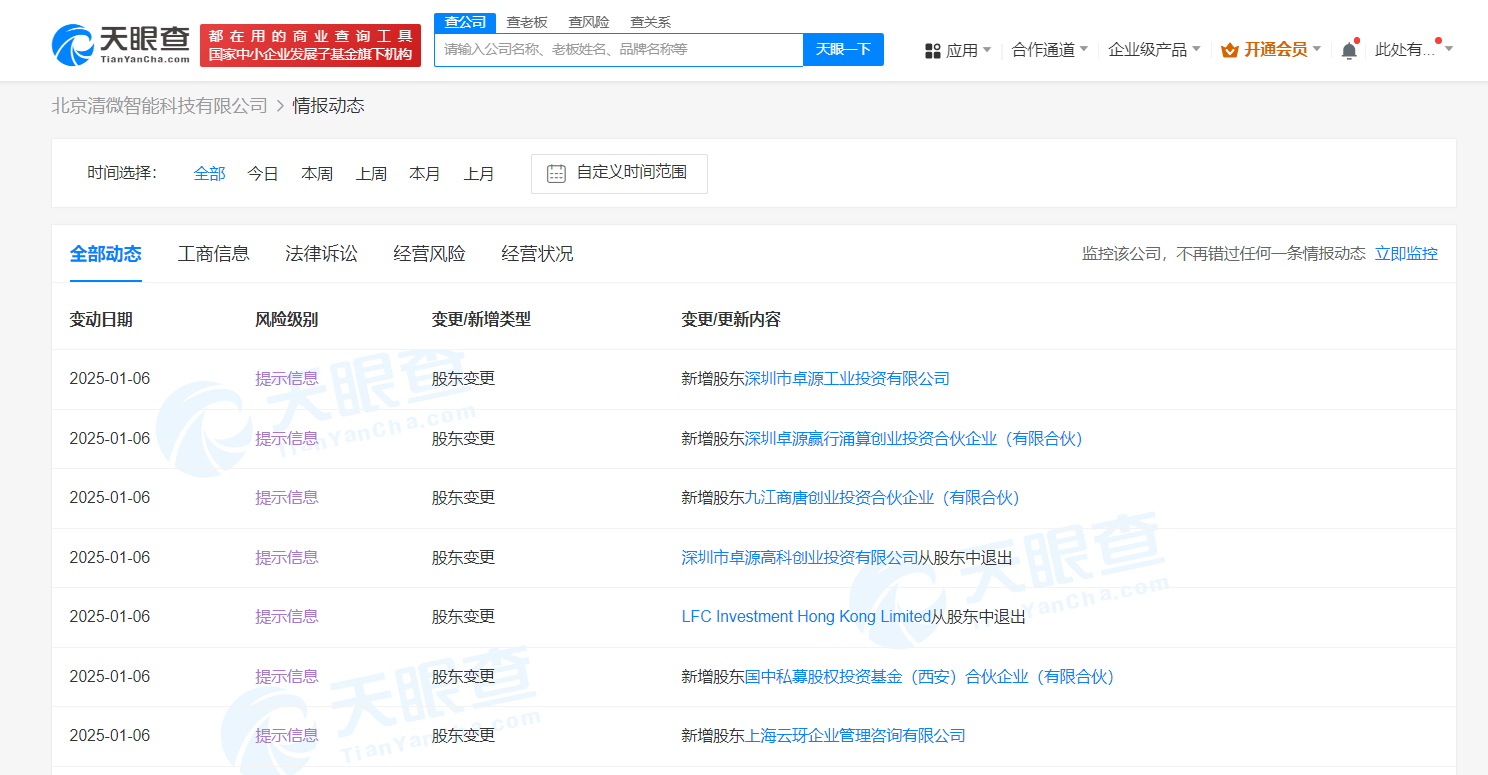1488x775 pixels.
Task: Switch to the 经营状况 tab
Action: 538,254
